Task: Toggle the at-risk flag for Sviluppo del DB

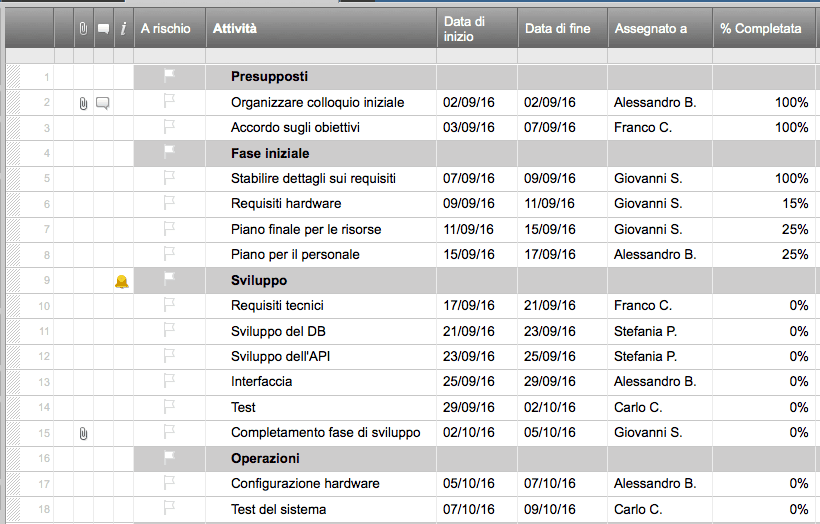Action: [169, 329]
